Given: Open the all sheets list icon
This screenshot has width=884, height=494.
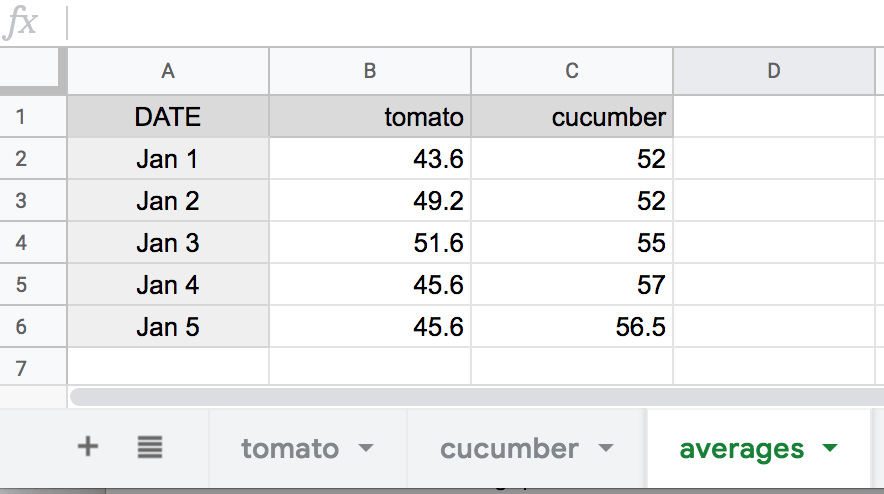Looking at the screenshot, I should (150, 447).
